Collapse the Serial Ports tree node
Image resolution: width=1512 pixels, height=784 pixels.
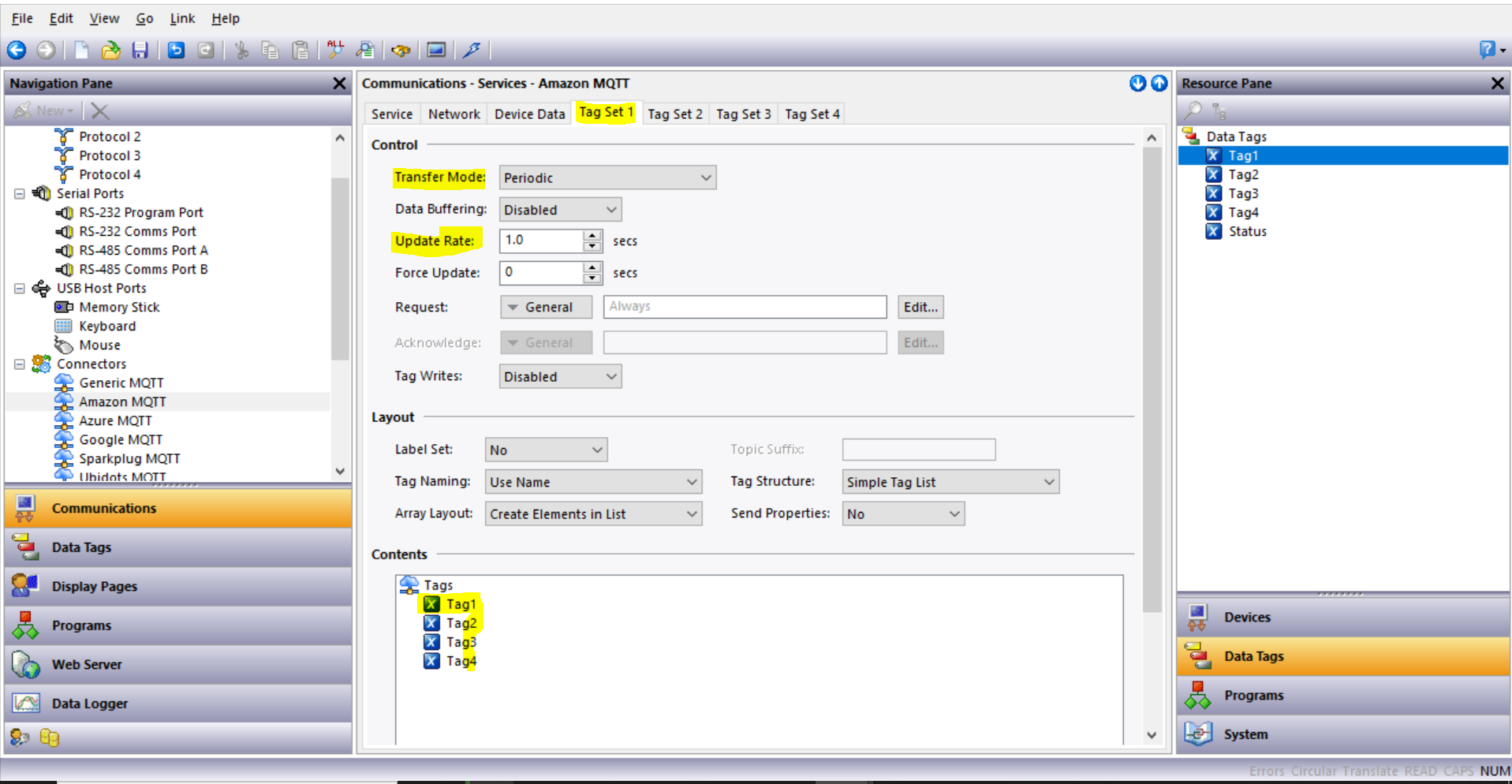click(x=20, y=193)
